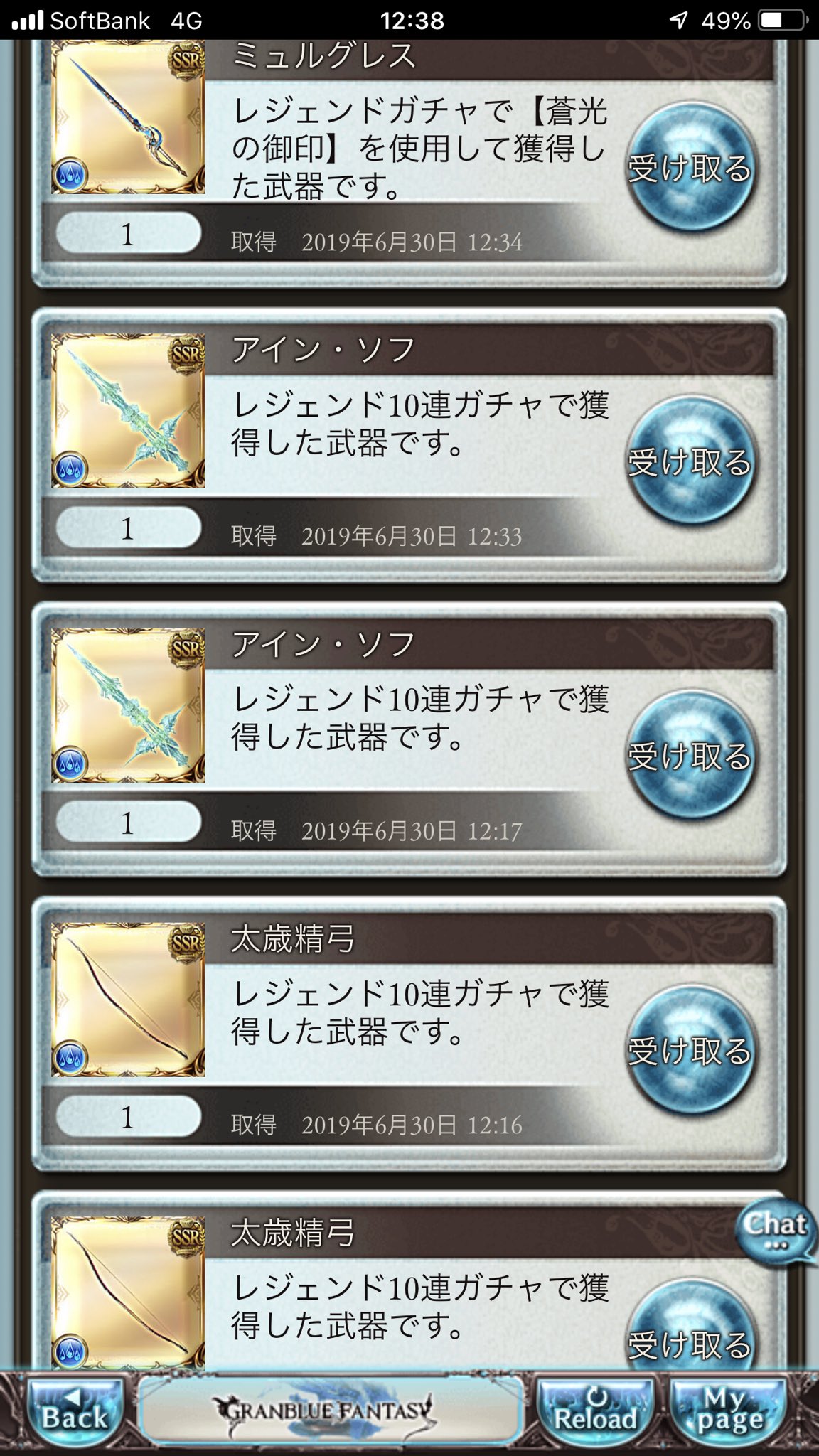Open the 12:33 アイン・ソフ weapon thumbnail
Viewport: 819px width, 1456px height.
tap(128, 412)
